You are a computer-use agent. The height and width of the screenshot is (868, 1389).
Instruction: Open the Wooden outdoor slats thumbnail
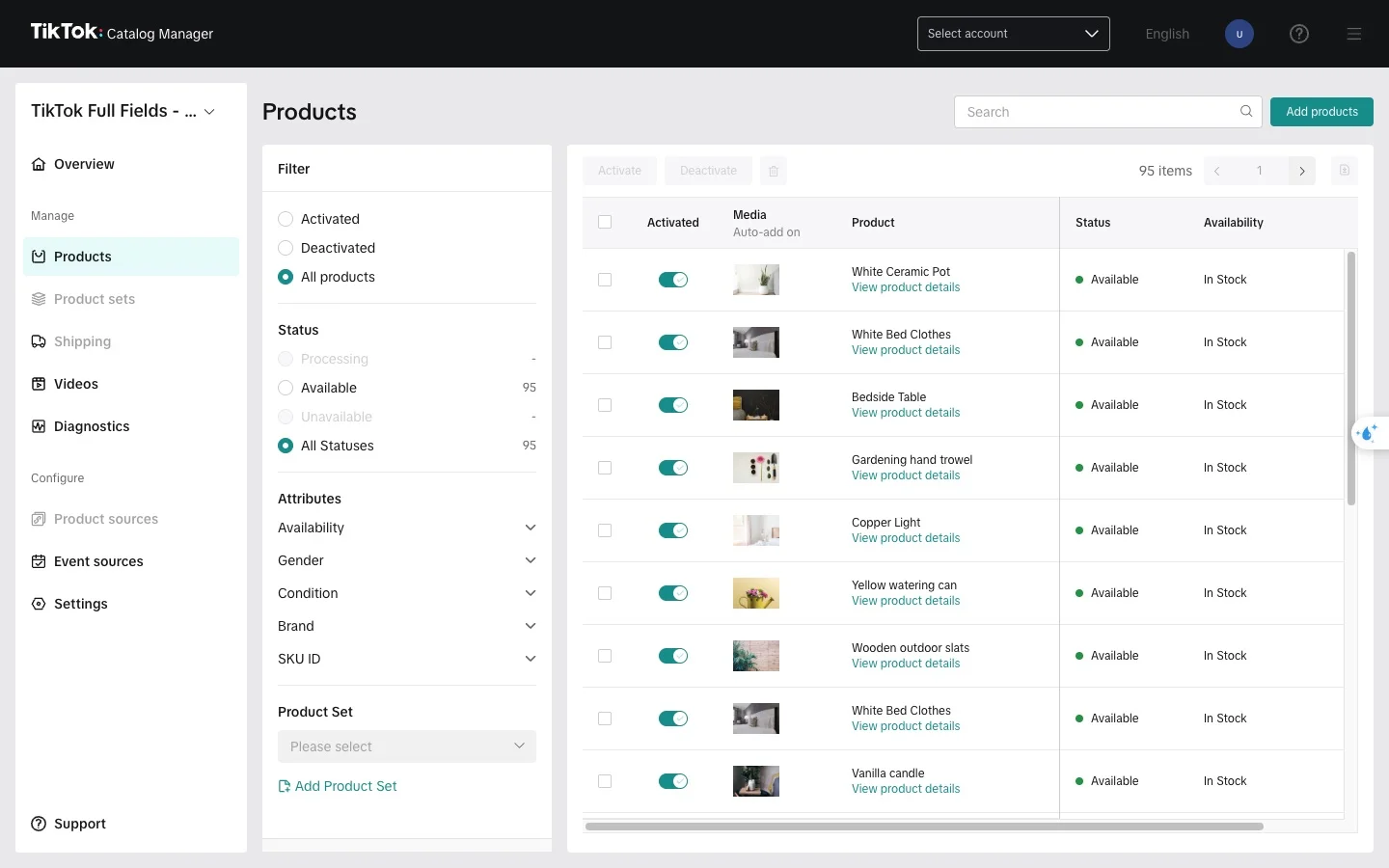(x=756, y=656)
